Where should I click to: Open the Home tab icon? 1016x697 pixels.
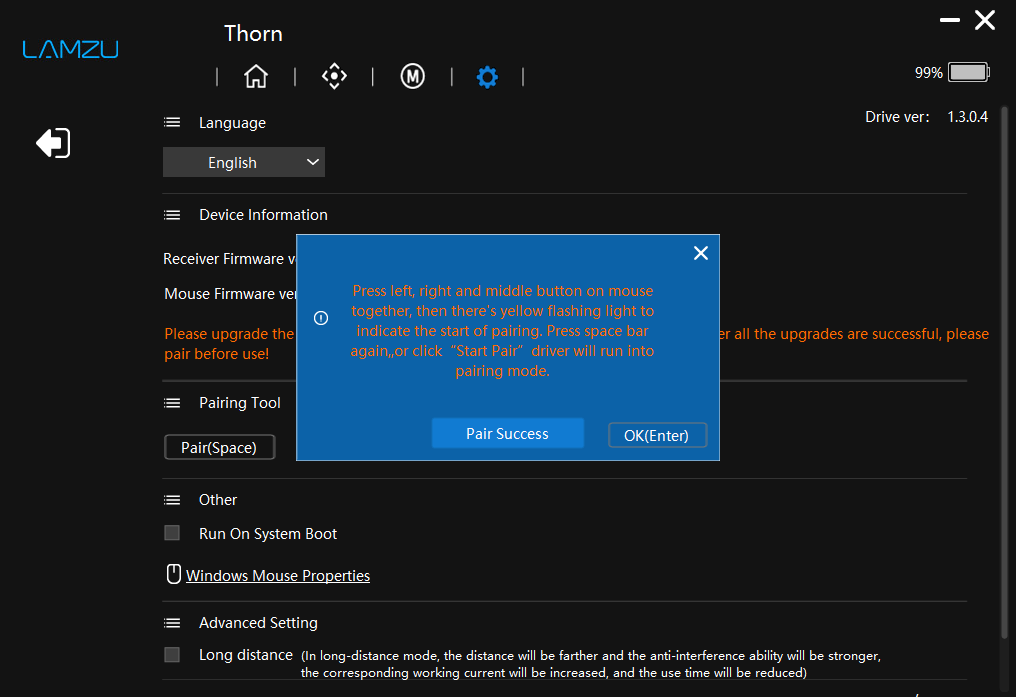(x=256, y=76)
